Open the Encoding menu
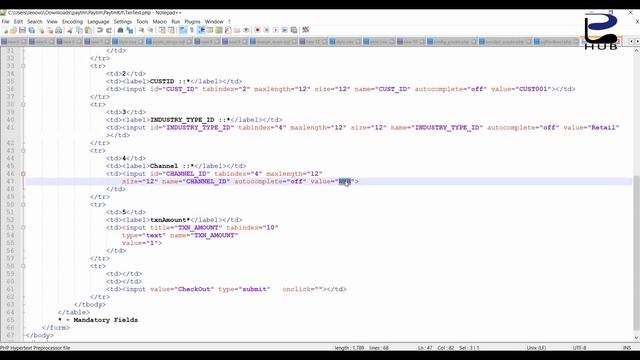The width and height of the screenshot is (640, 360). (x=72, y=21)
